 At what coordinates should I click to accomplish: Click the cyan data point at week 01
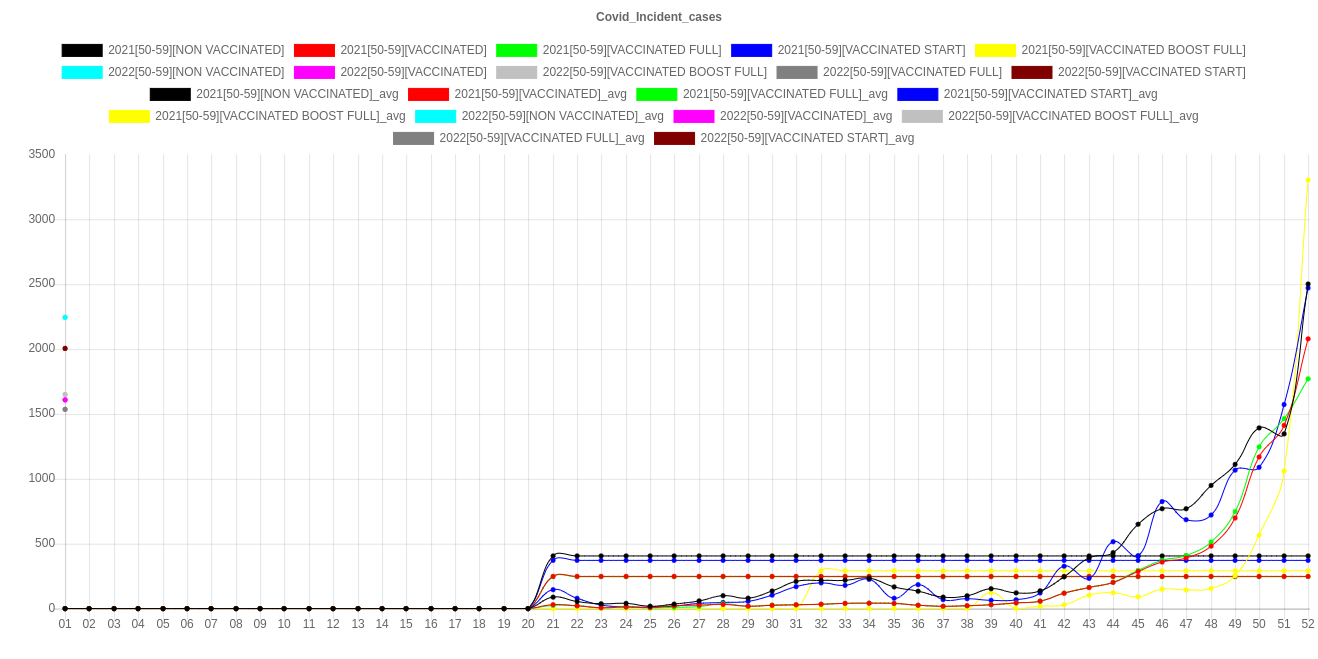click(65, 317)
